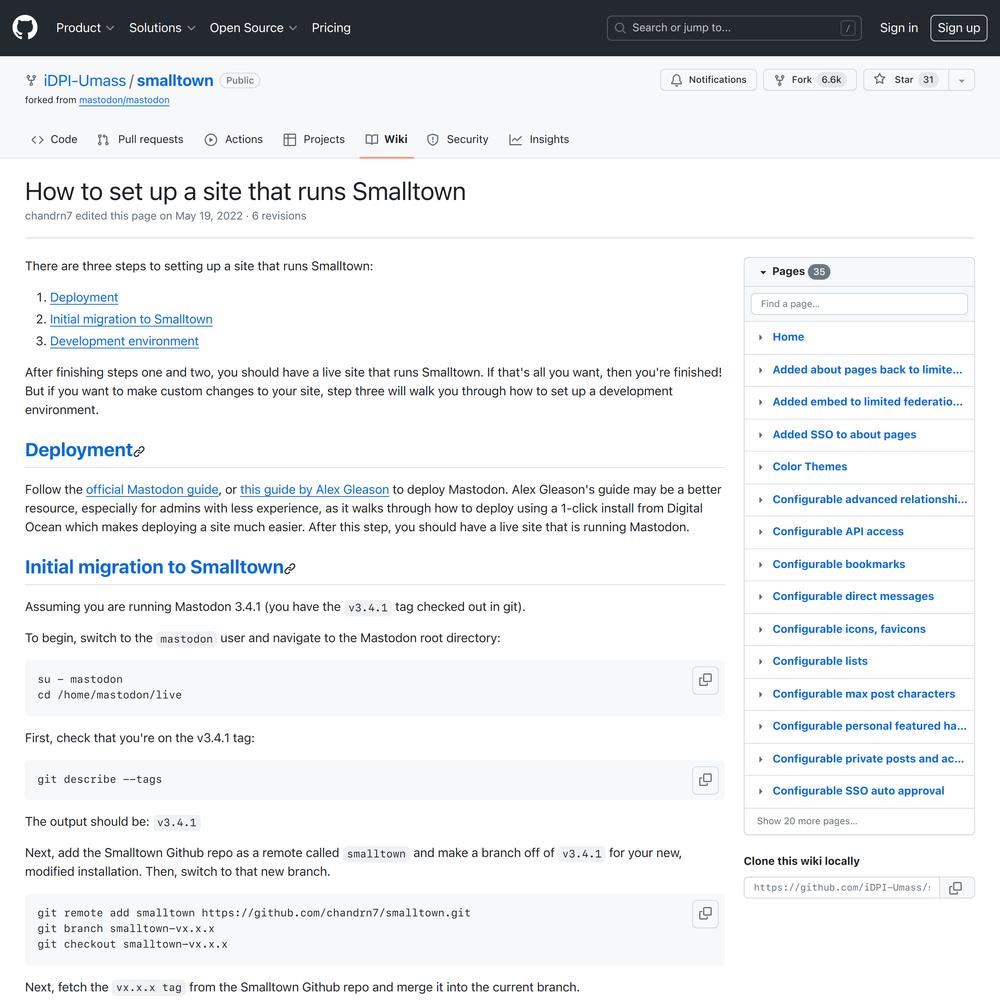This screenshot has height=1000, width=1000.
Task: Switch to the Projects tab
Action: [314, 140]
